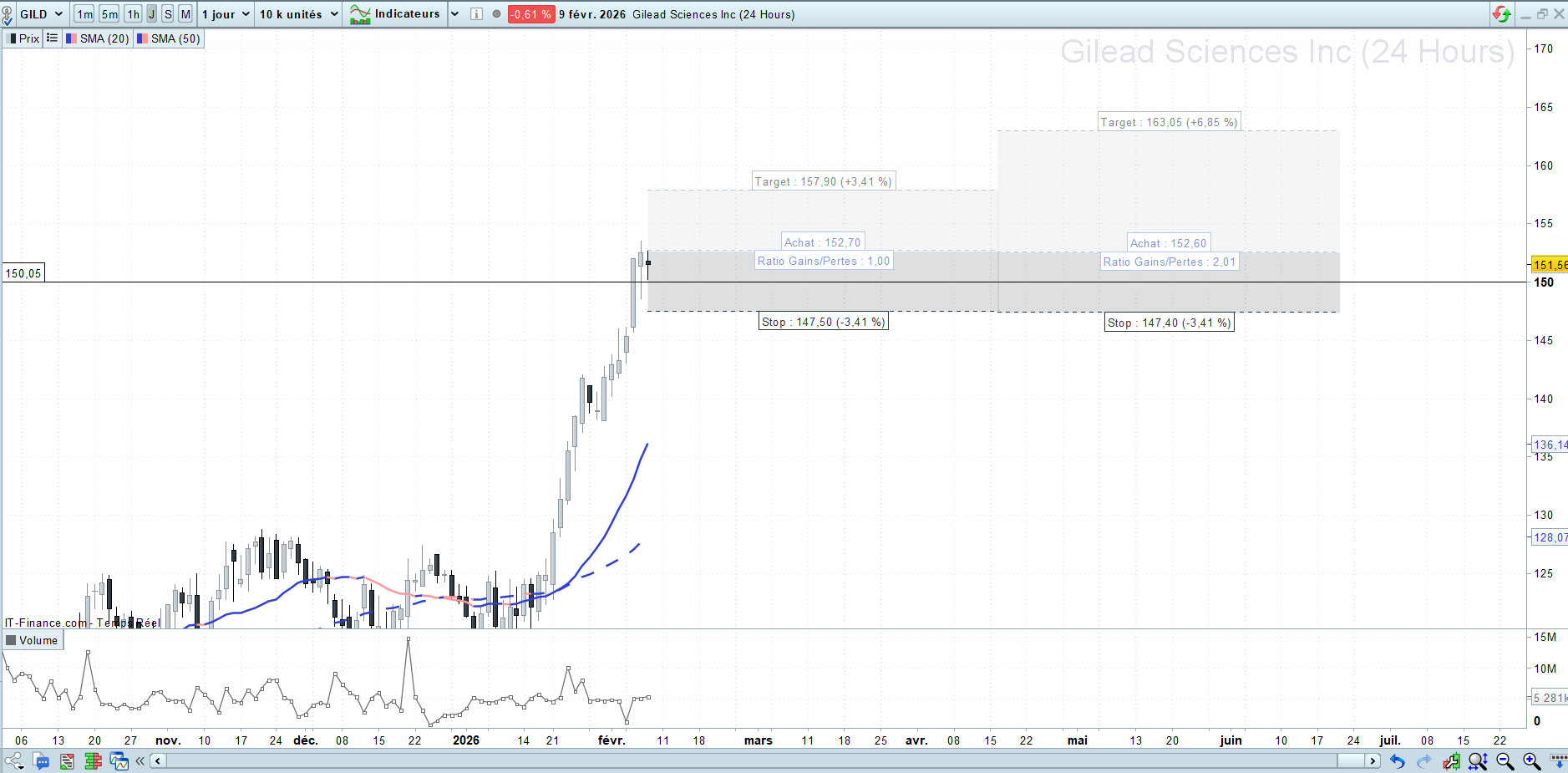Click the Gilead Sciences Inc title text
The width and height of the screenshot is (1568, 773).
[713, 14]
